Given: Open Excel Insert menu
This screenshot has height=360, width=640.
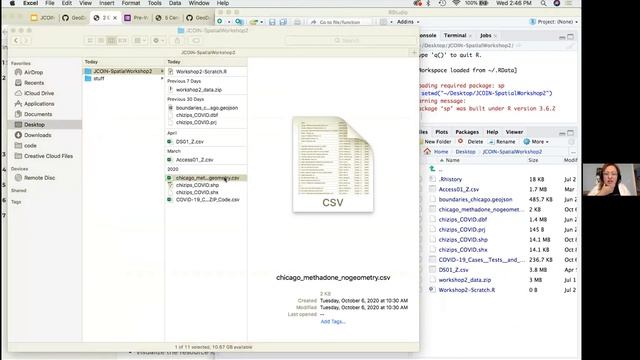Looking at the screenshot, I should click(x=107, y=3).
